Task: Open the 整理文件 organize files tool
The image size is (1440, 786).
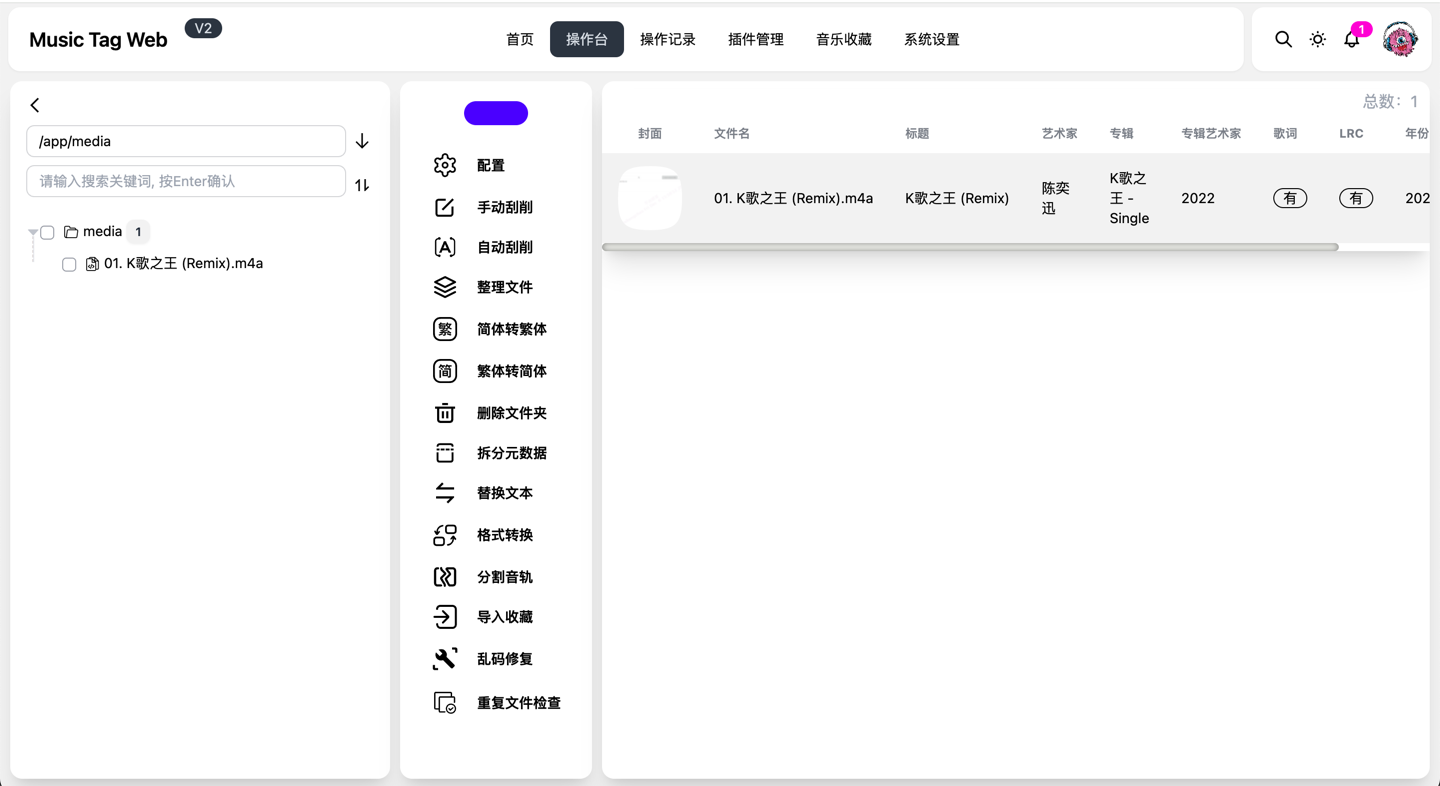Action: point(505,287)
